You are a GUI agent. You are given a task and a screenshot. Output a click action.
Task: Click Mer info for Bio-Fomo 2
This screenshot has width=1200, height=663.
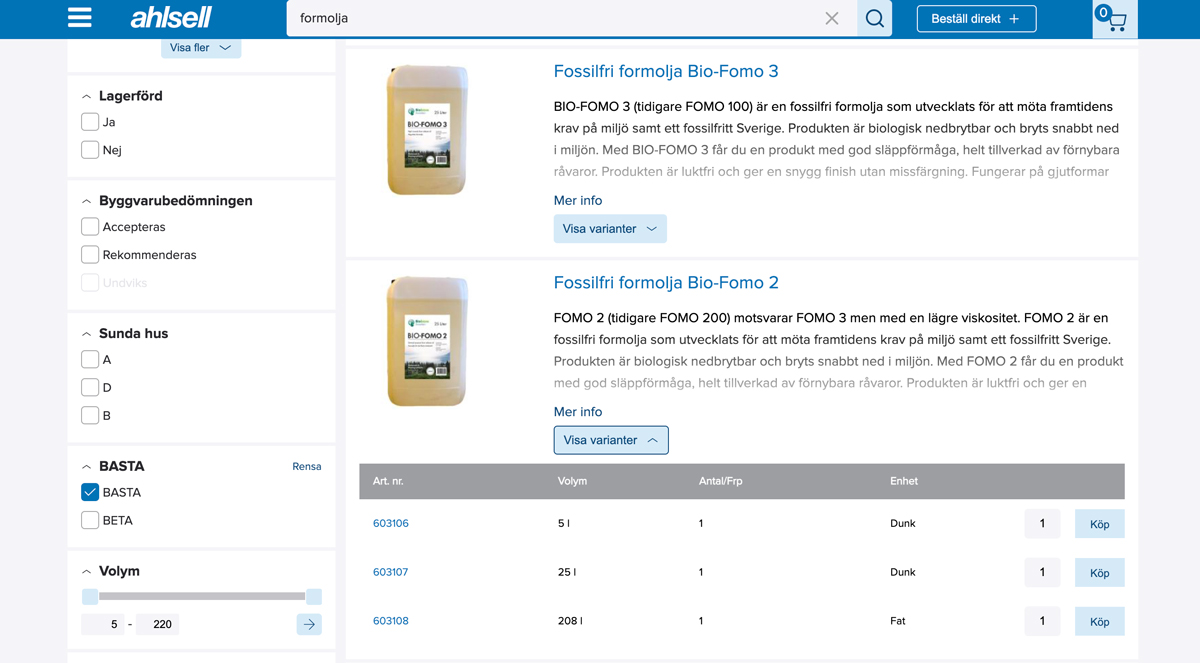578,412
